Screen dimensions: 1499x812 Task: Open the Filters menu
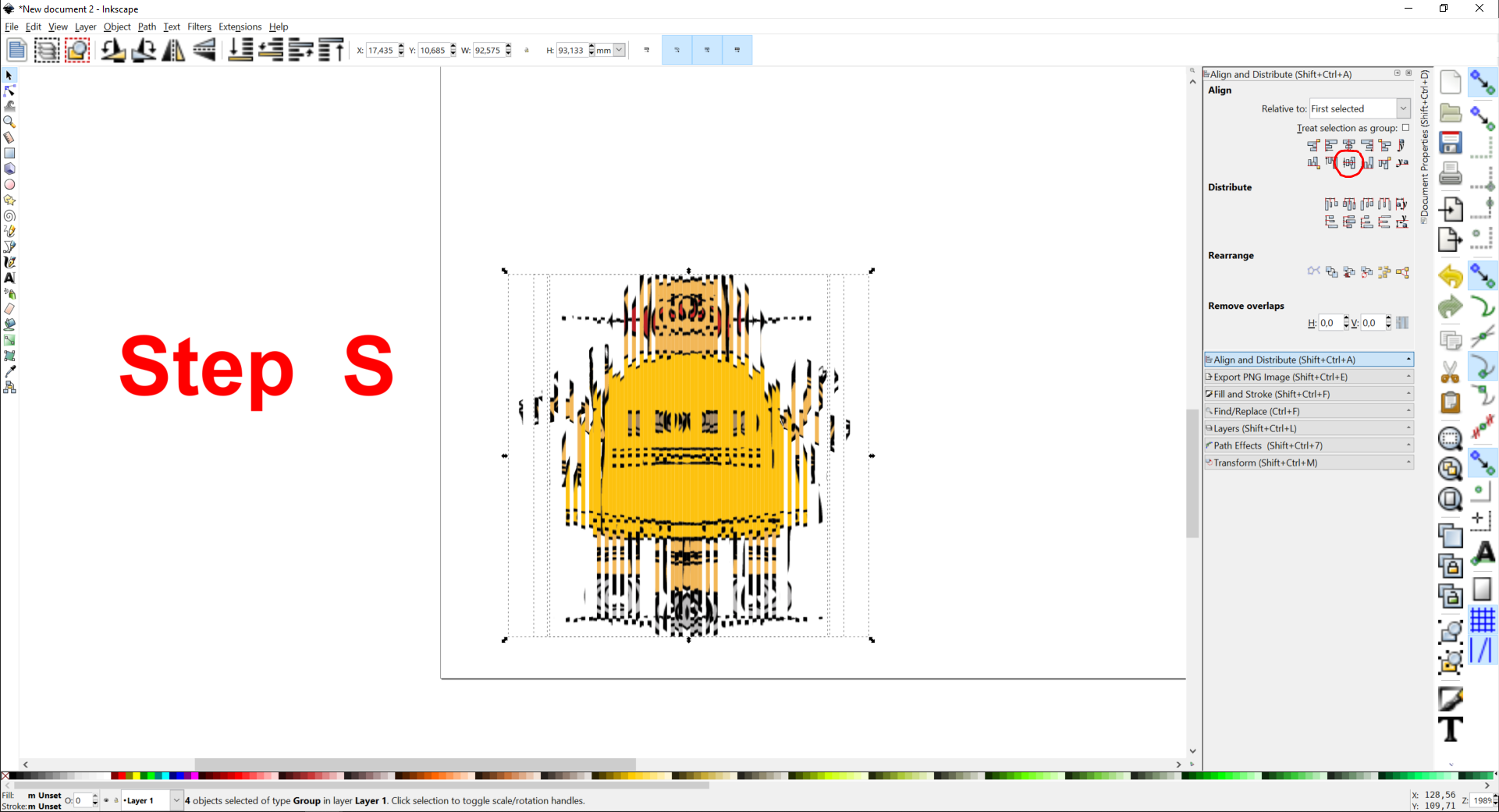[199, 27]
